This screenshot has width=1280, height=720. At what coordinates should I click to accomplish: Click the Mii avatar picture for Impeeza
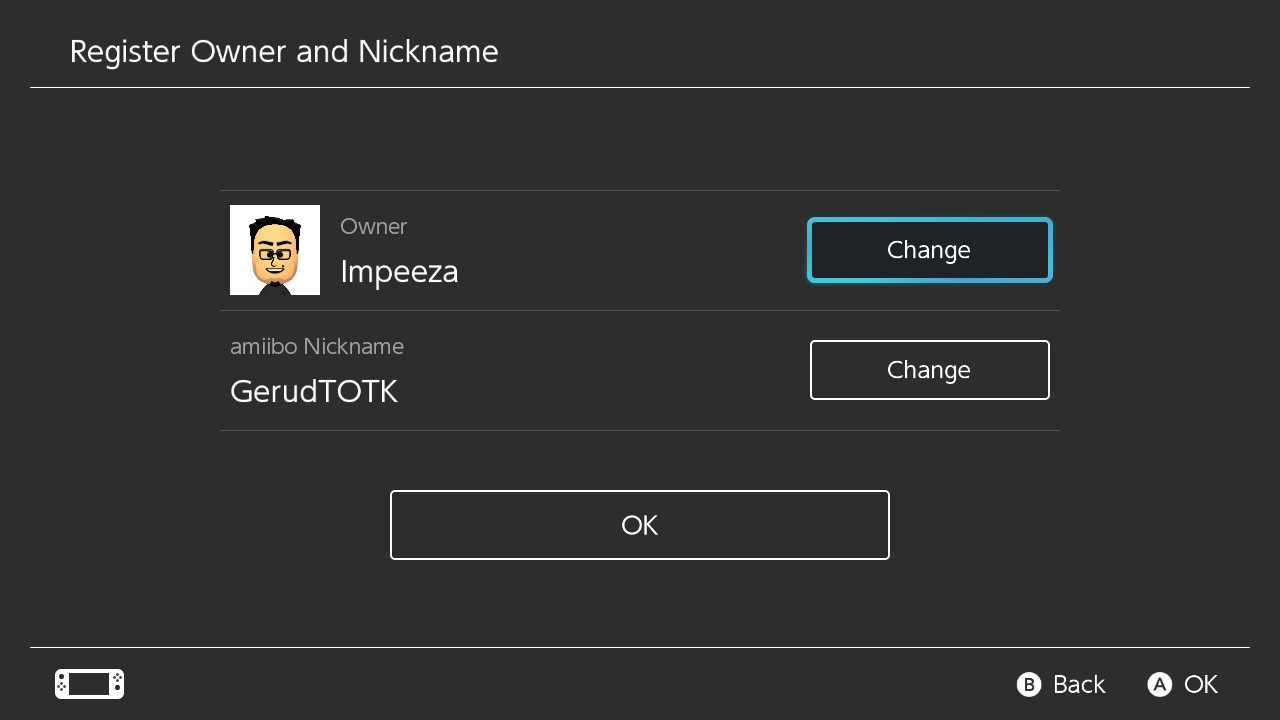(x=275, y=250)
